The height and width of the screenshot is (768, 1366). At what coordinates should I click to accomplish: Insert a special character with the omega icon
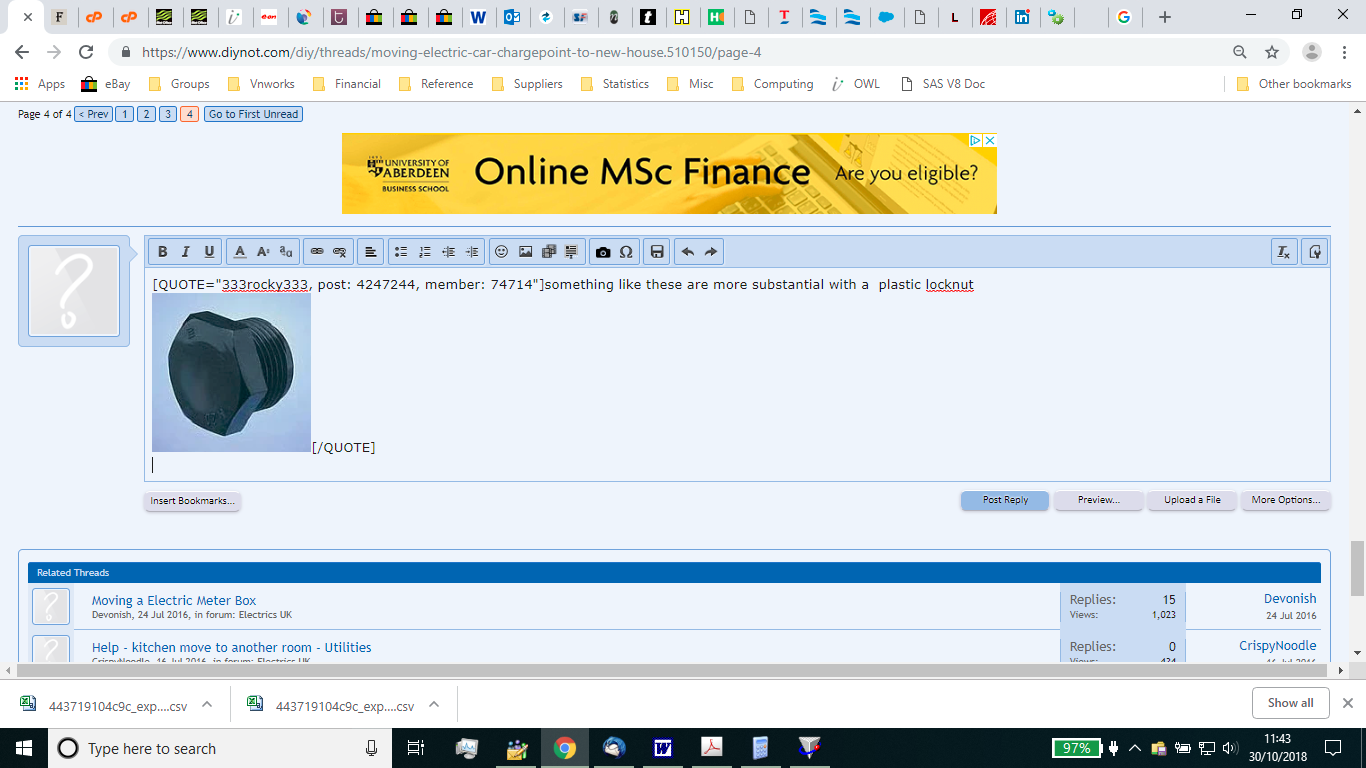click(626, 252)
